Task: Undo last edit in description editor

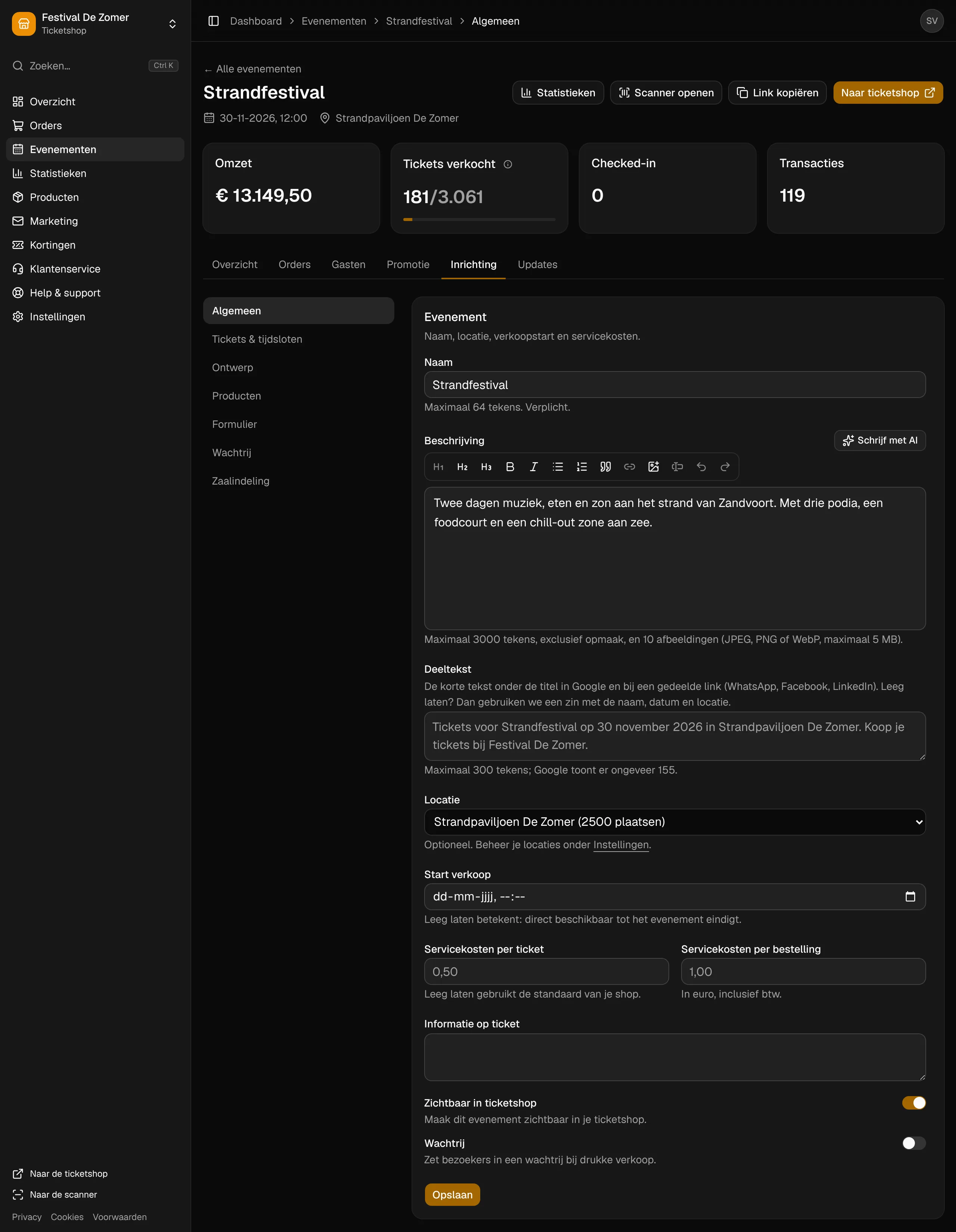Action: pyautogui.click(x=701, y=467)
